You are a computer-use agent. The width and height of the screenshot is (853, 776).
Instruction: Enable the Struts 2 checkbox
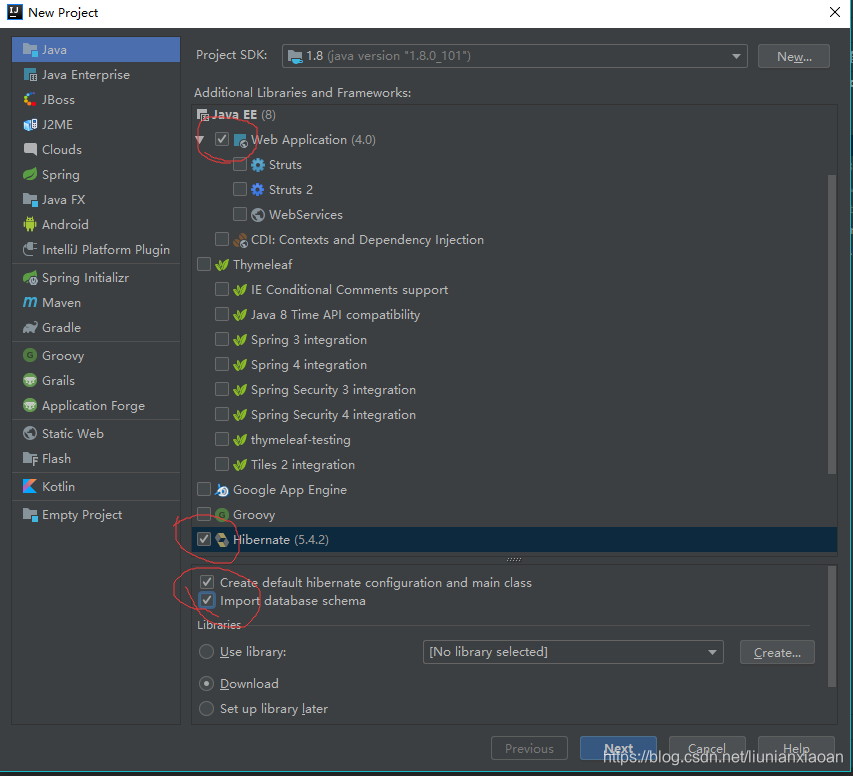pos(239,189)
